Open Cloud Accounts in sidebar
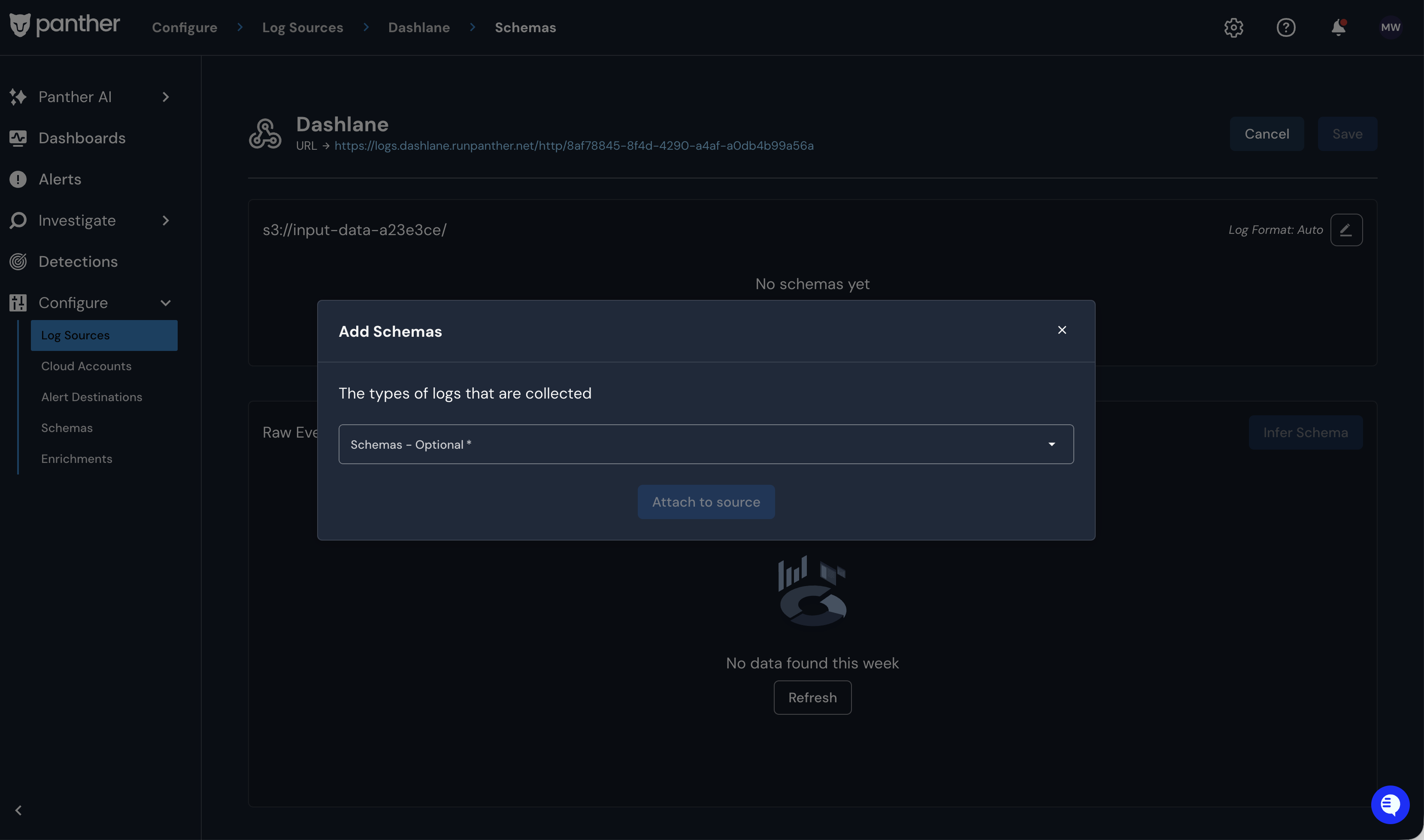The image size is (1424, 840). click(x=86, y=366)
